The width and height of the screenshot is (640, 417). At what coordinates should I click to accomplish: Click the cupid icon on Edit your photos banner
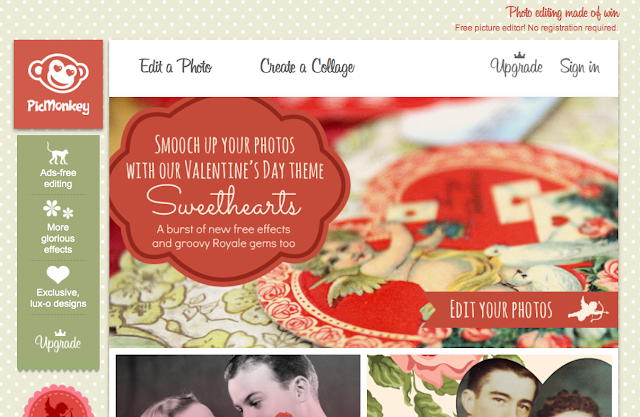(x=588, y=309)
